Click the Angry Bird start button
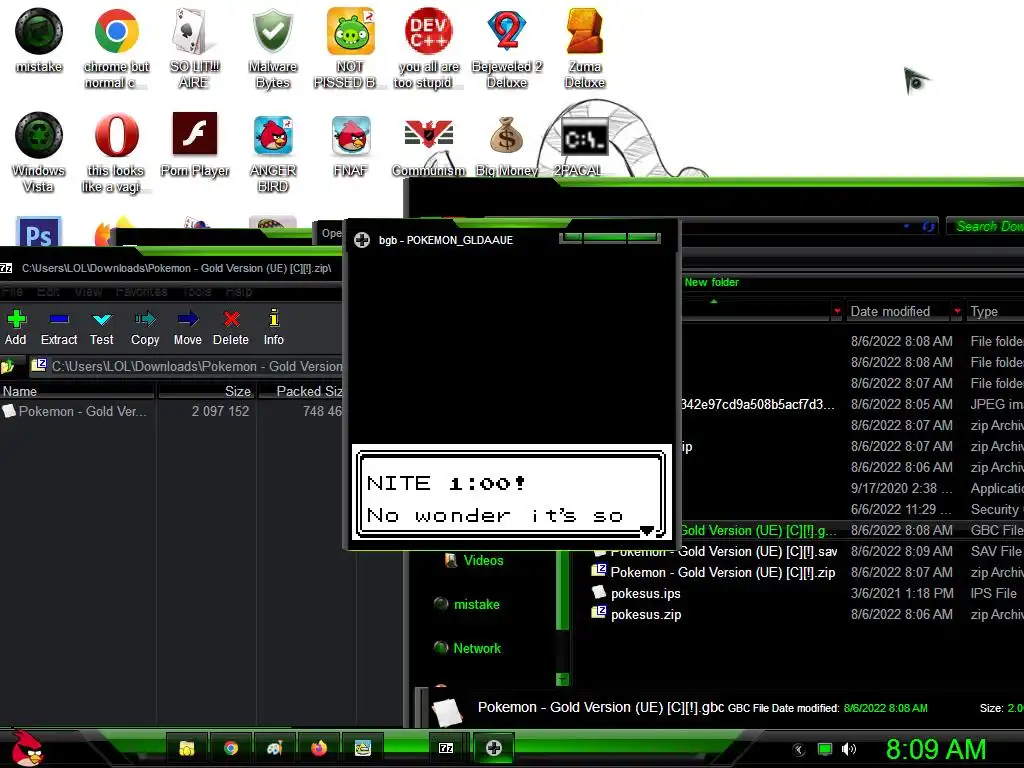 26,748
